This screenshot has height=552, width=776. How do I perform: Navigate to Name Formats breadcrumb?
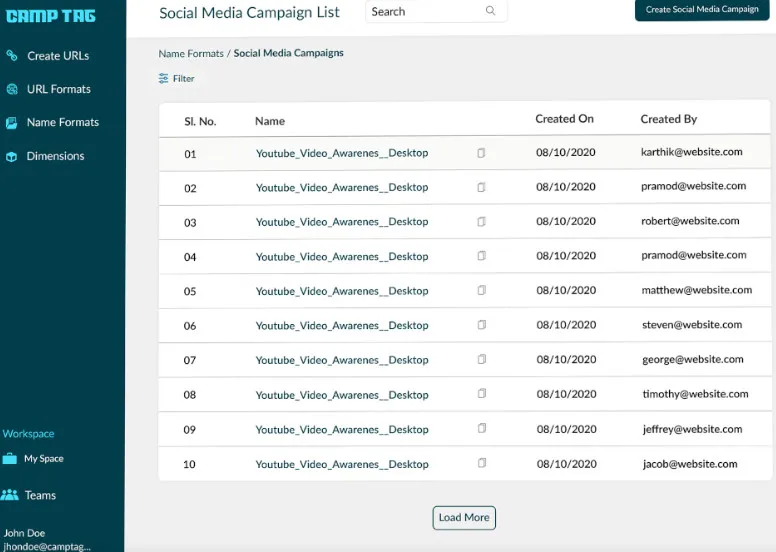point(190,53)
